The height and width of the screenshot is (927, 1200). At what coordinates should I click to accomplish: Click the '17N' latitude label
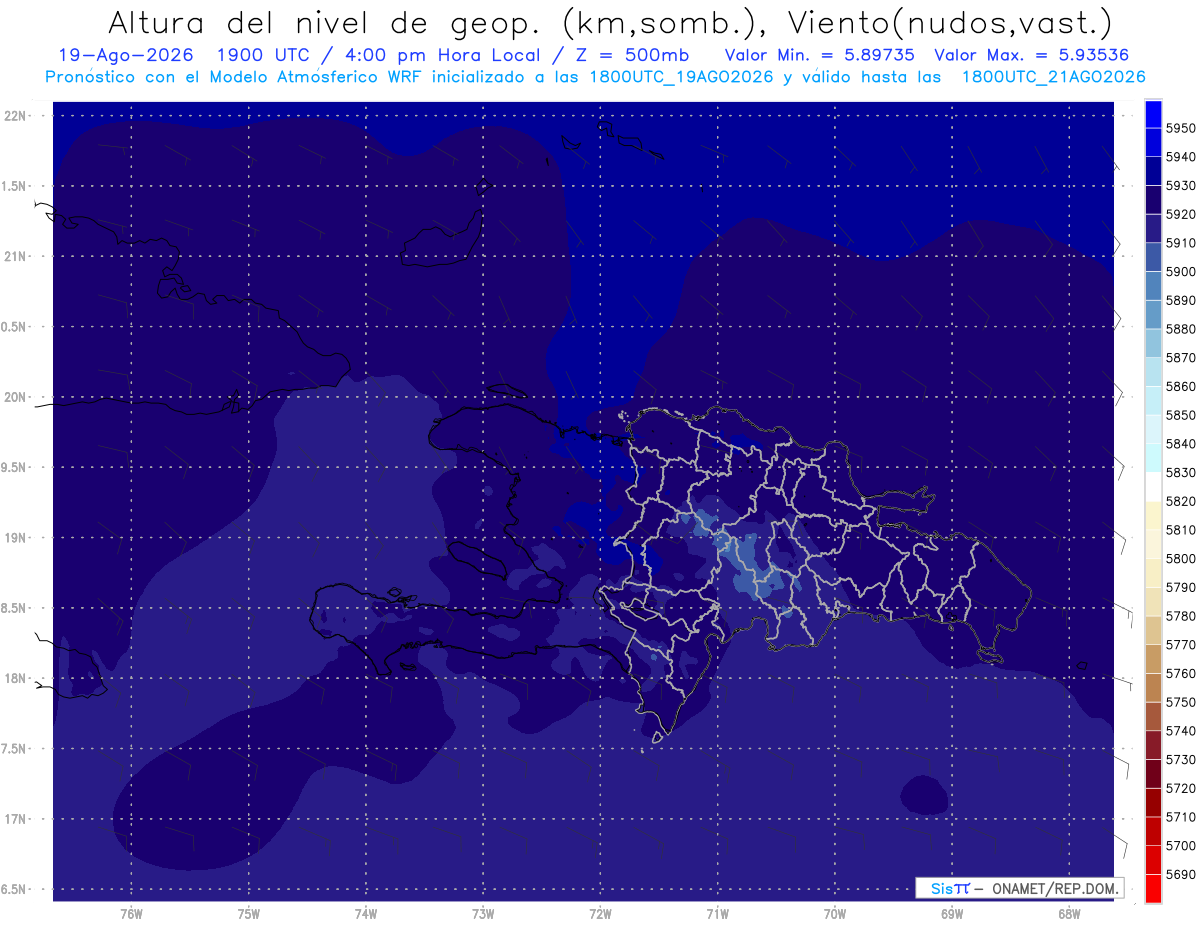click(16, 819)
